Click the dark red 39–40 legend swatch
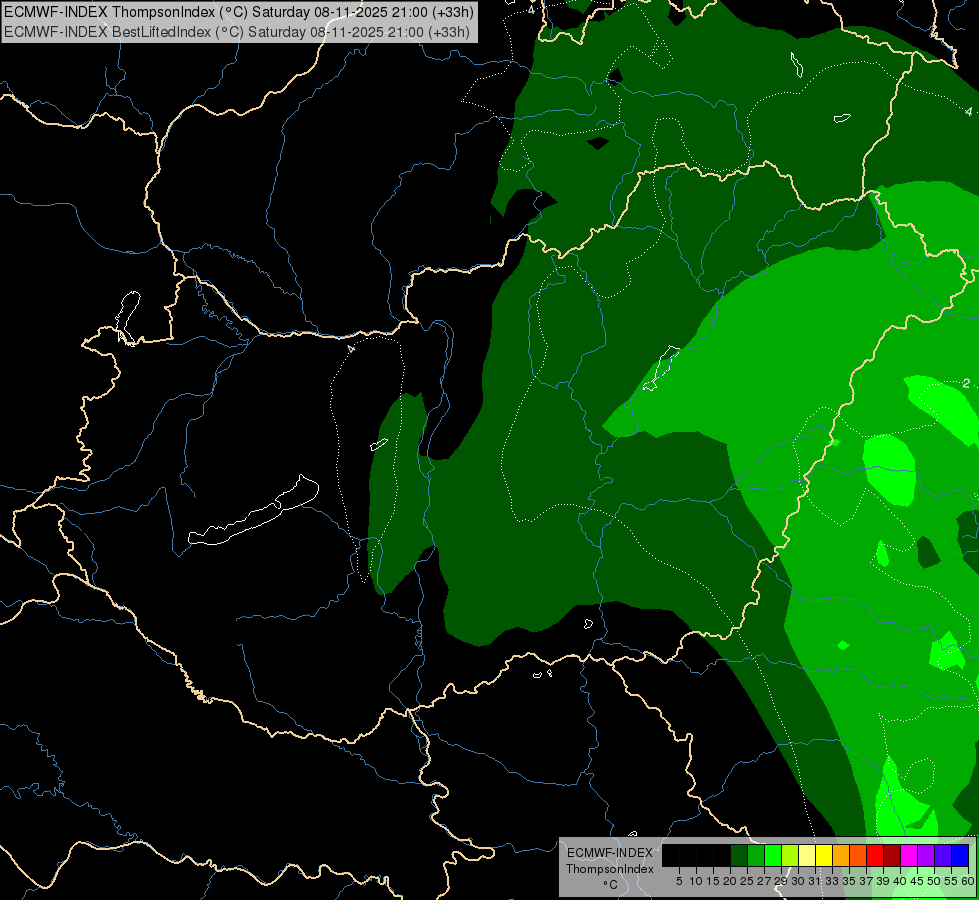Image resolution: width=979 pixels, height=900 pixels. (892, 855)
